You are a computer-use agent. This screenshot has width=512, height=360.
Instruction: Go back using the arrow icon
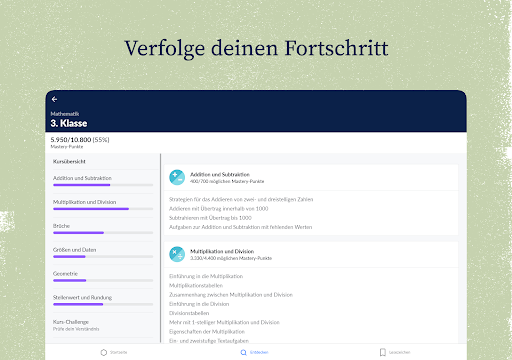point(54,99)
